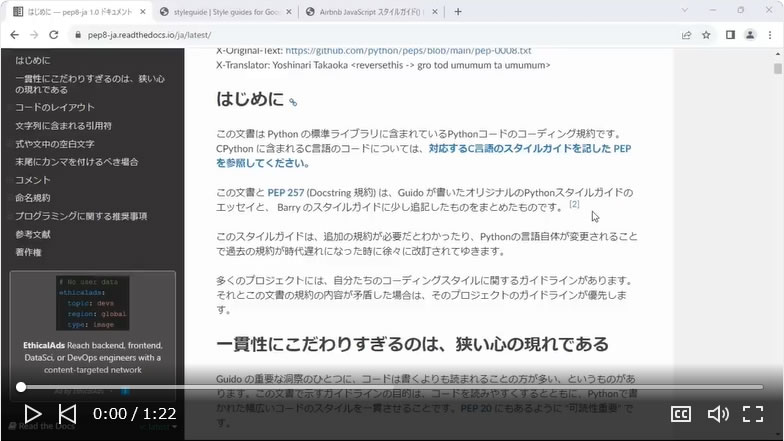Expand プログラミングに関する推奨事項 sidebar section
This screenshot has width=784, height=441.
[x=81, y=216]
